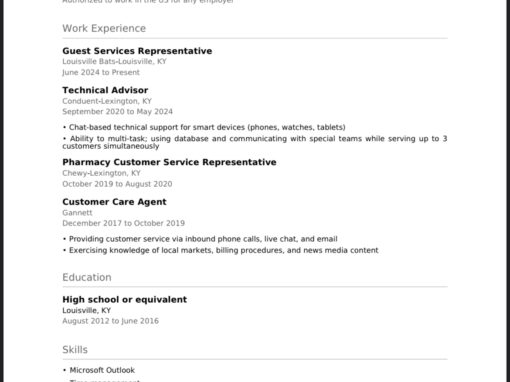Screen dimensions: 510x382
Task: Click the Work Experience section heading
Action: pos(104,28)
